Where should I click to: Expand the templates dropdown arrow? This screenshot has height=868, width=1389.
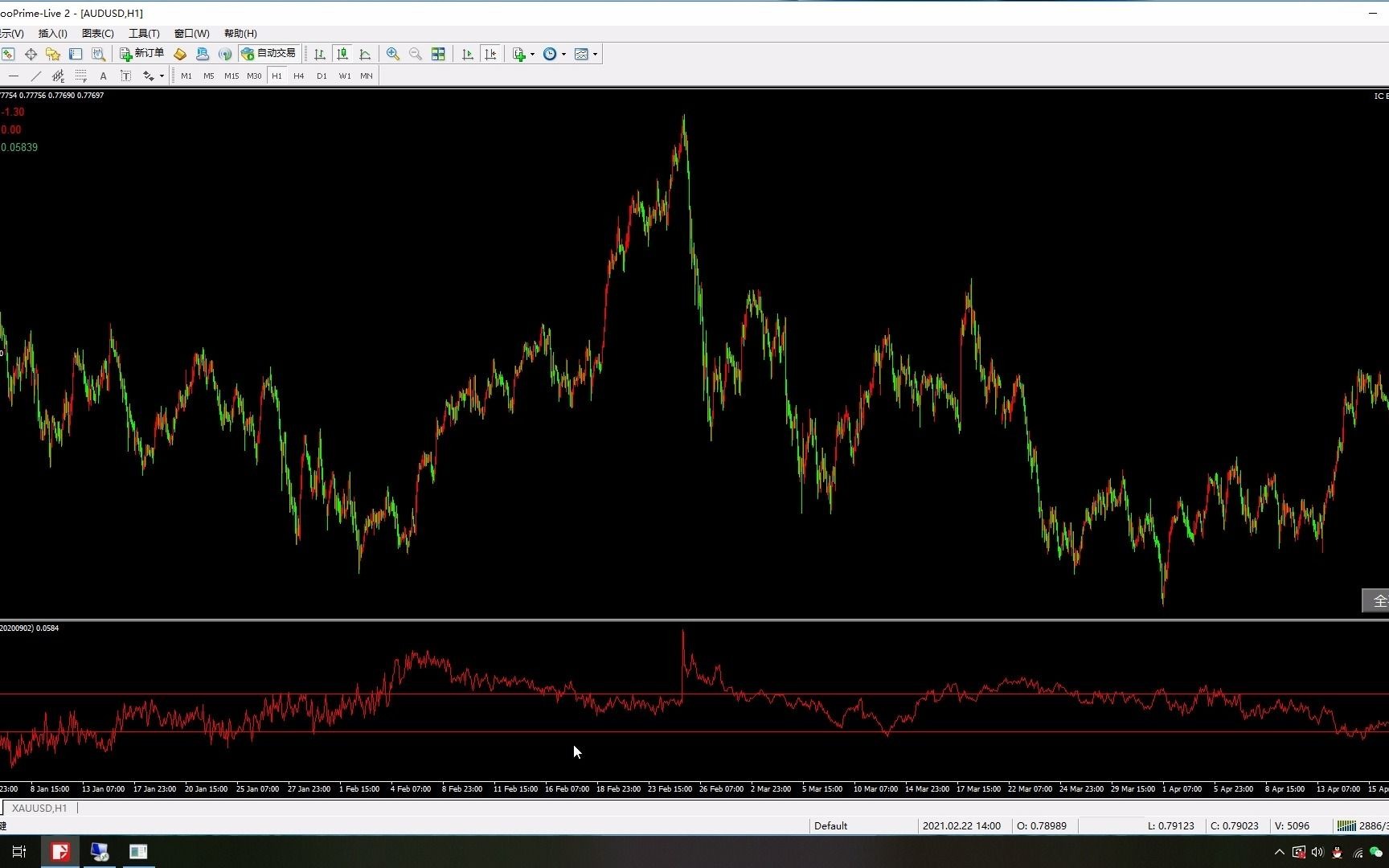tap(595, 55)
